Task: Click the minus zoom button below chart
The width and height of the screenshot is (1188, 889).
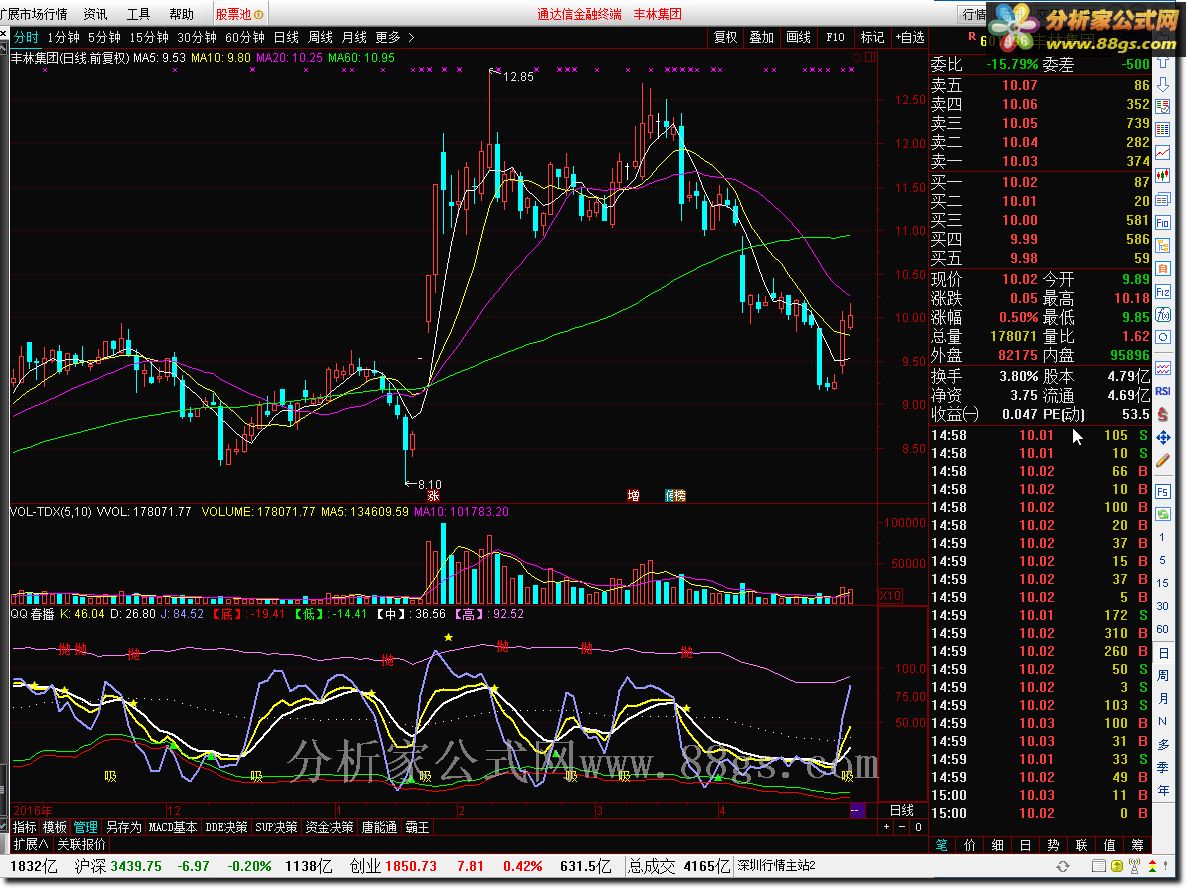Action: 902,827
